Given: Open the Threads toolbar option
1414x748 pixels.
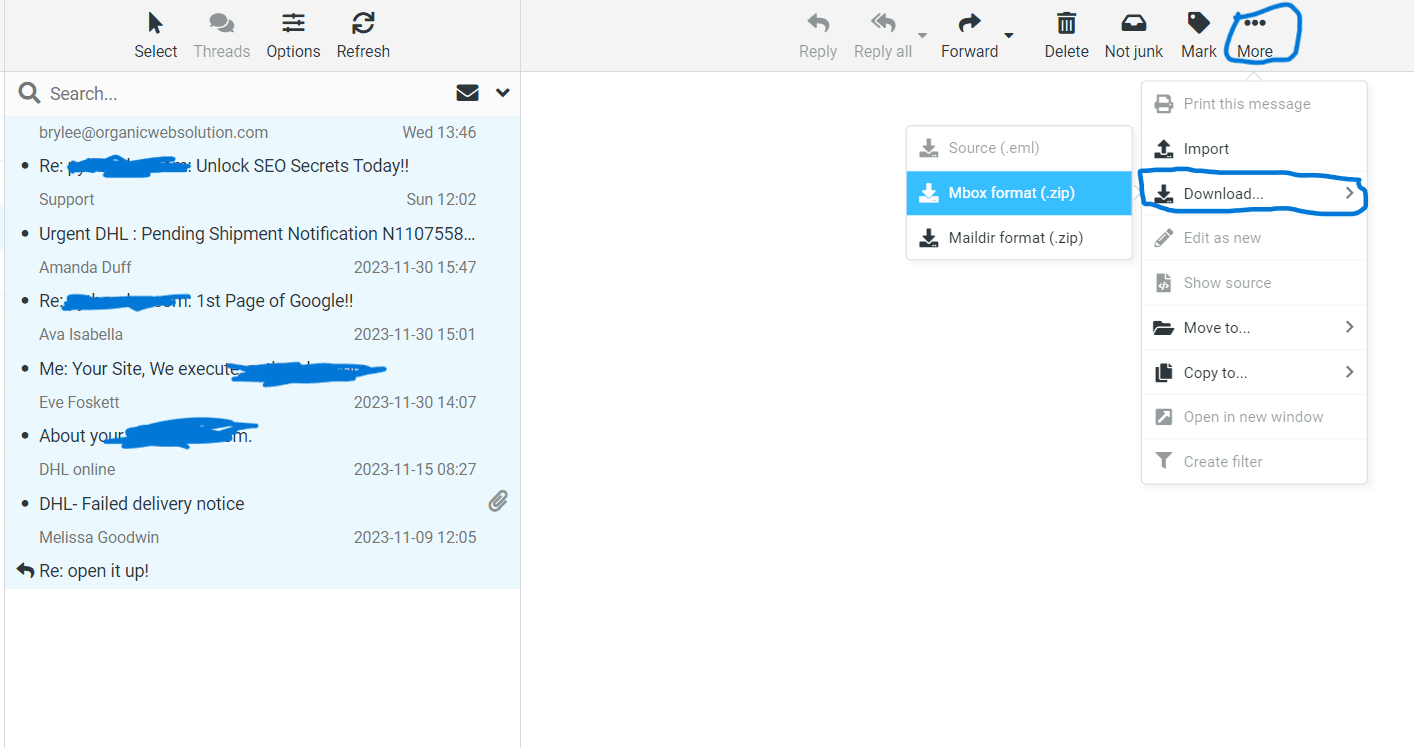Looking at the screenshot, I should pyautogui.click(x=222, y=36).
